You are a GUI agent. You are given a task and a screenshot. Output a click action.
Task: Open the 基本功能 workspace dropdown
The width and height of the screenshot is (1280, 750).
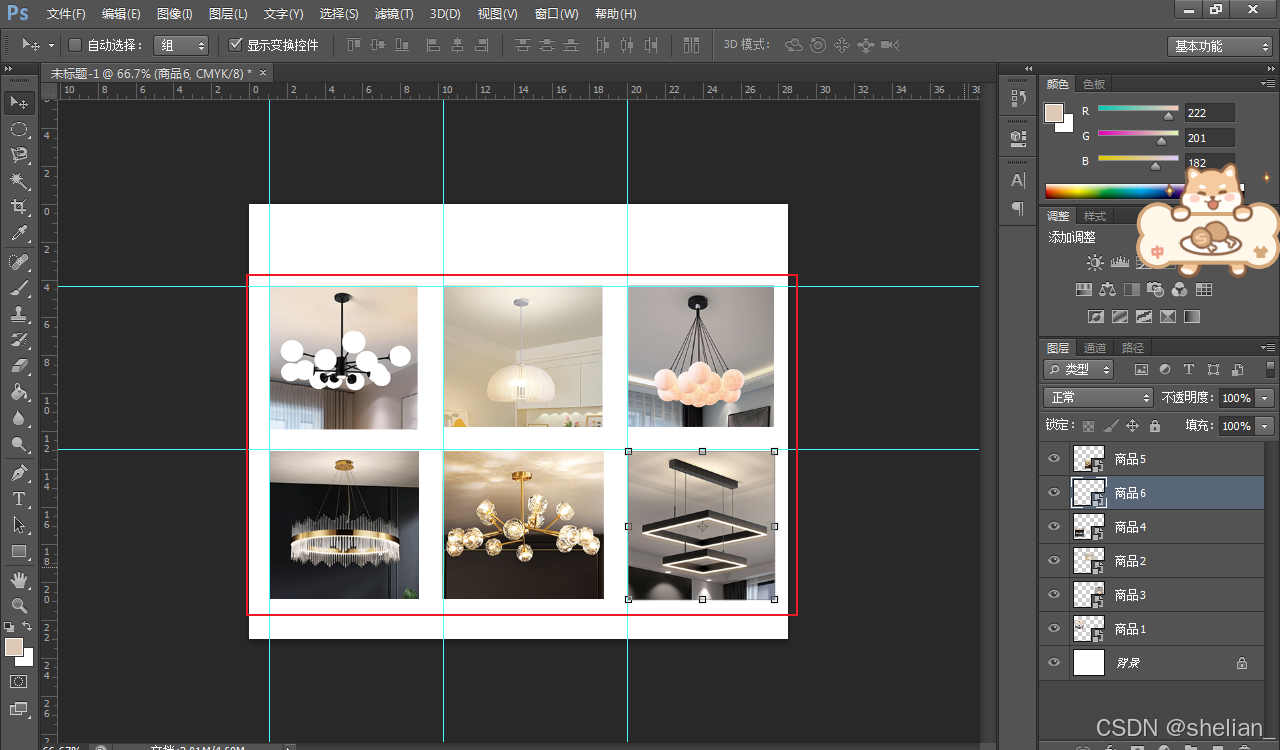click(1219, 46)
